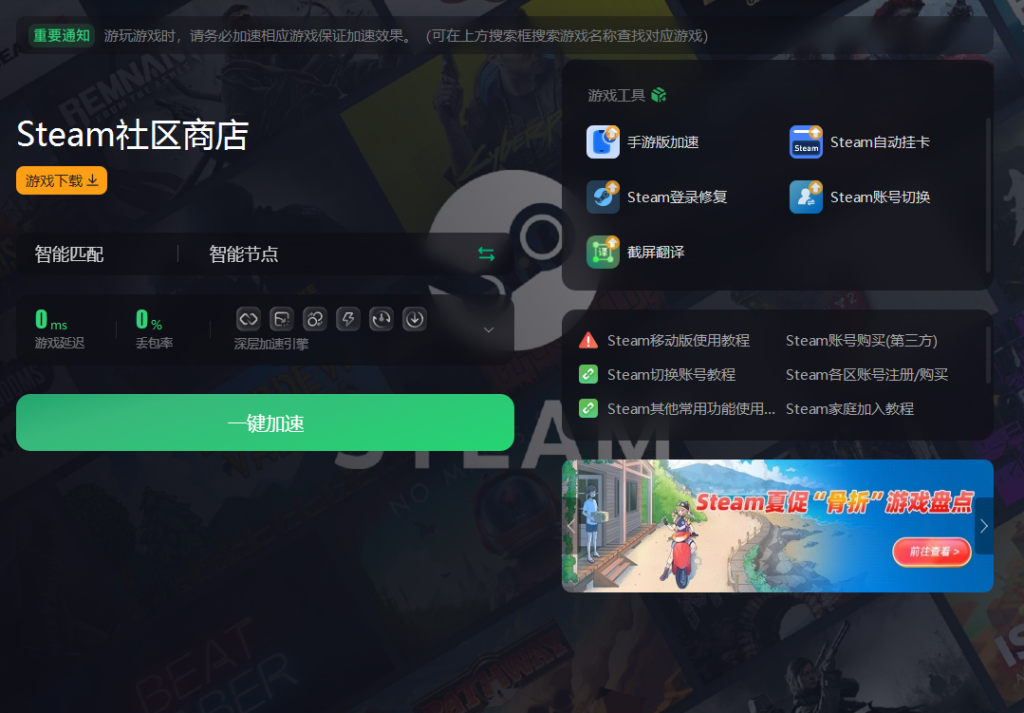
Task: Open Steam账号购买(第三方) link
Action: 861,340
